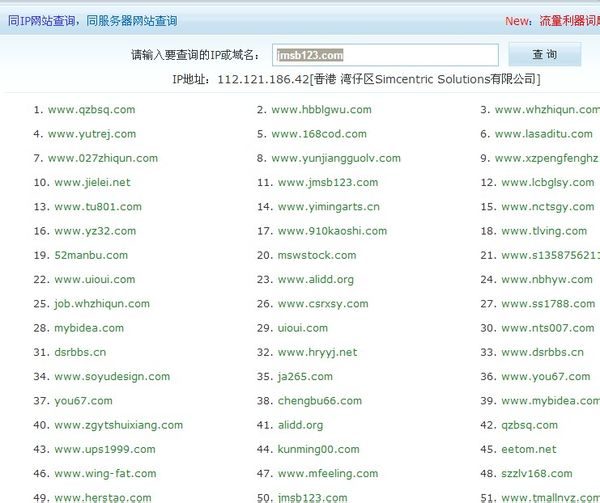
Task: Open 52manbu.com link
Action: coord(91,255)
